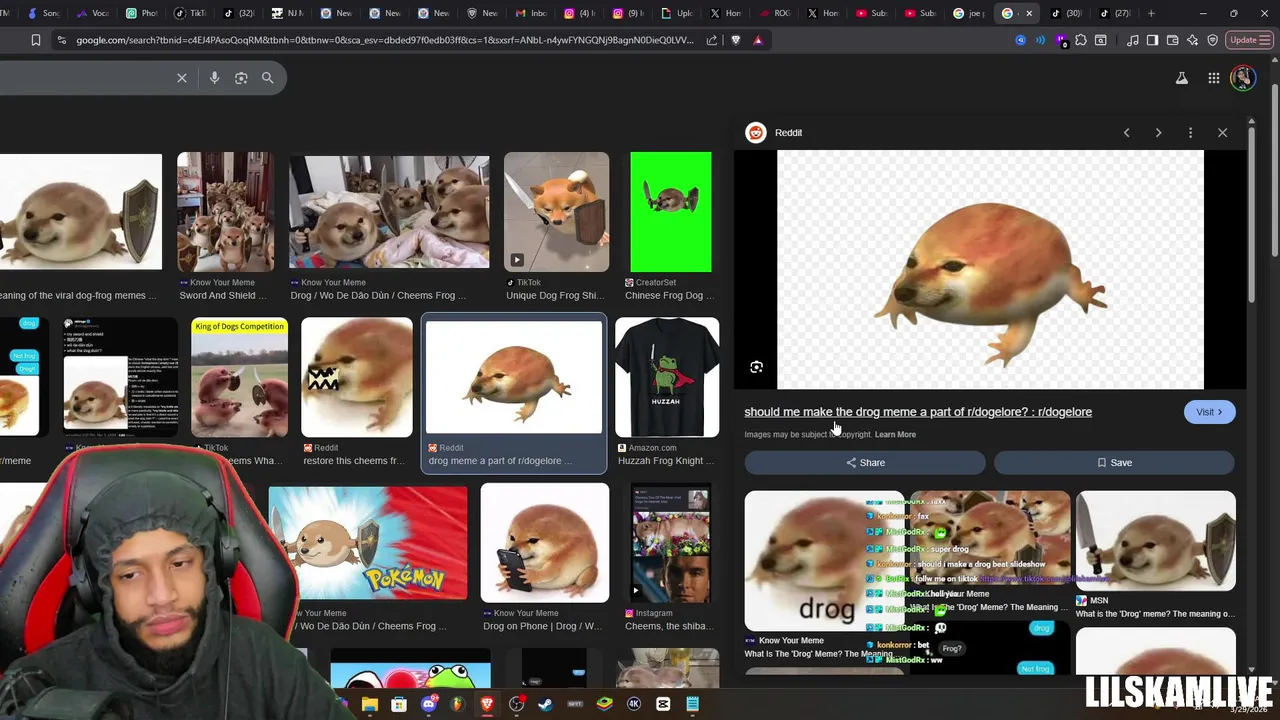The height and width of the screenshot is (720, 1280).
Task: Switch to the Uplo browser tab
Action: [x=676, y=13]
